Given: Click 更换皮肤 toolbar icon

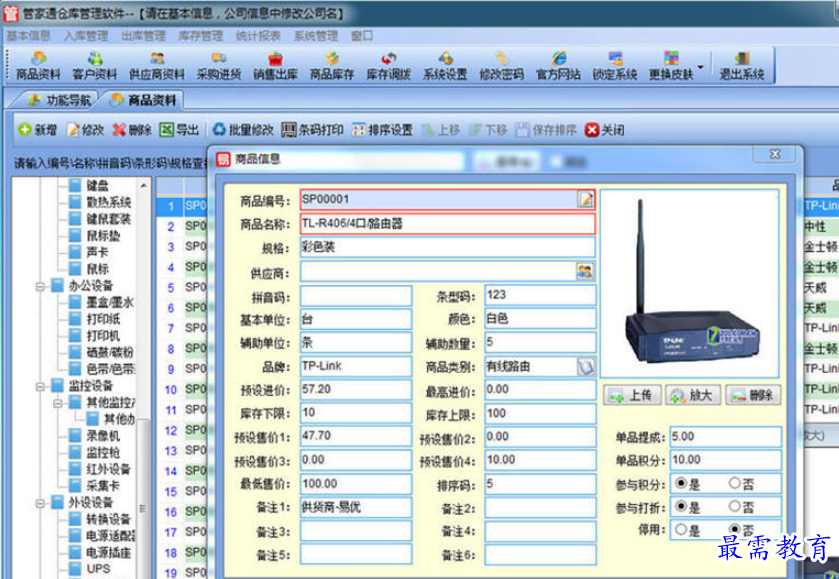Looking at the screenshot, I should point(671,65).
